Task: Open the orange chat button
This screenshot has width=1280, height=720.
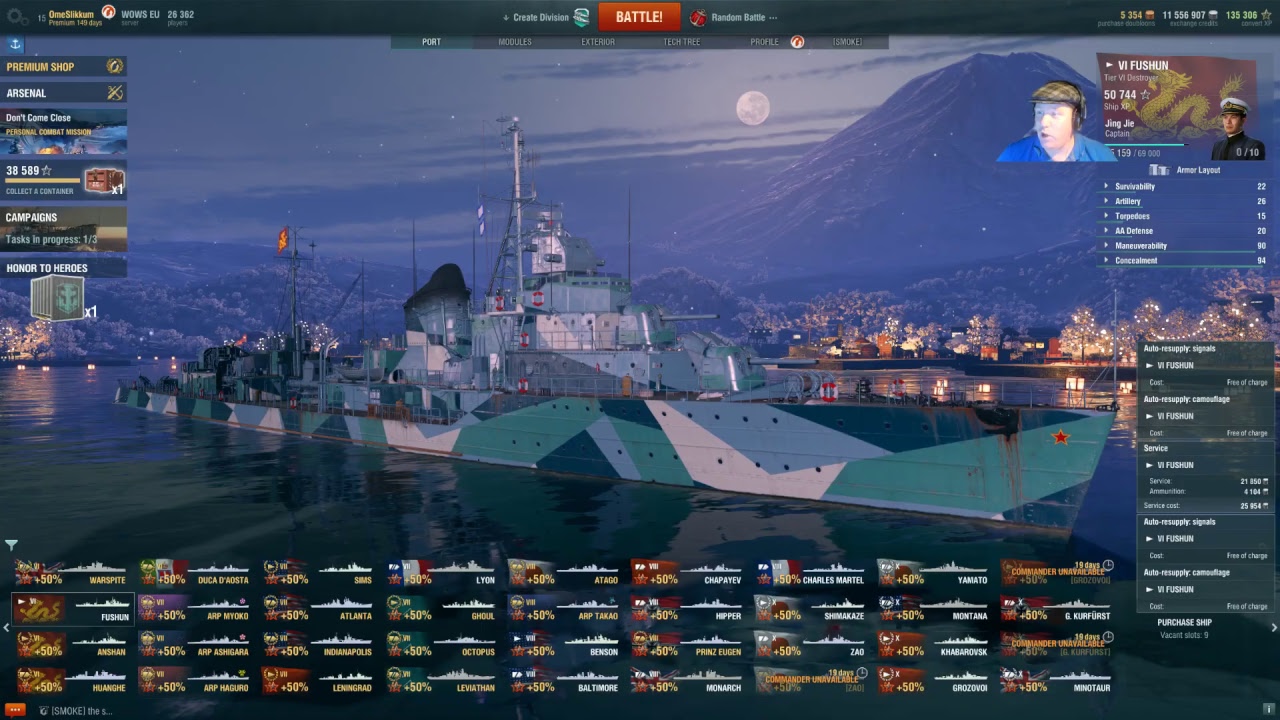Action: click(x=16, y=710)
